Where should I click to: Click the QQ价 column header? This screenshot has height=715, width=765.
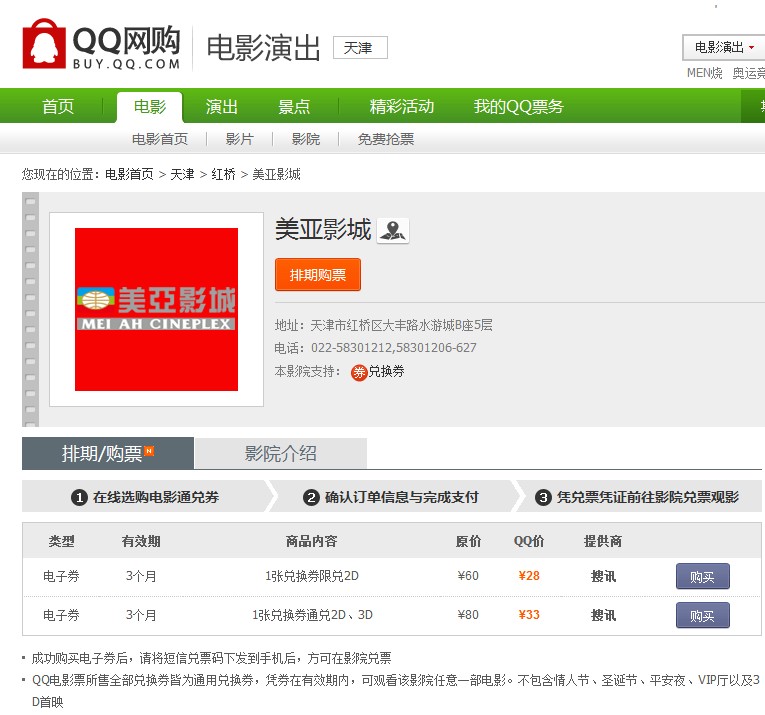529,541
